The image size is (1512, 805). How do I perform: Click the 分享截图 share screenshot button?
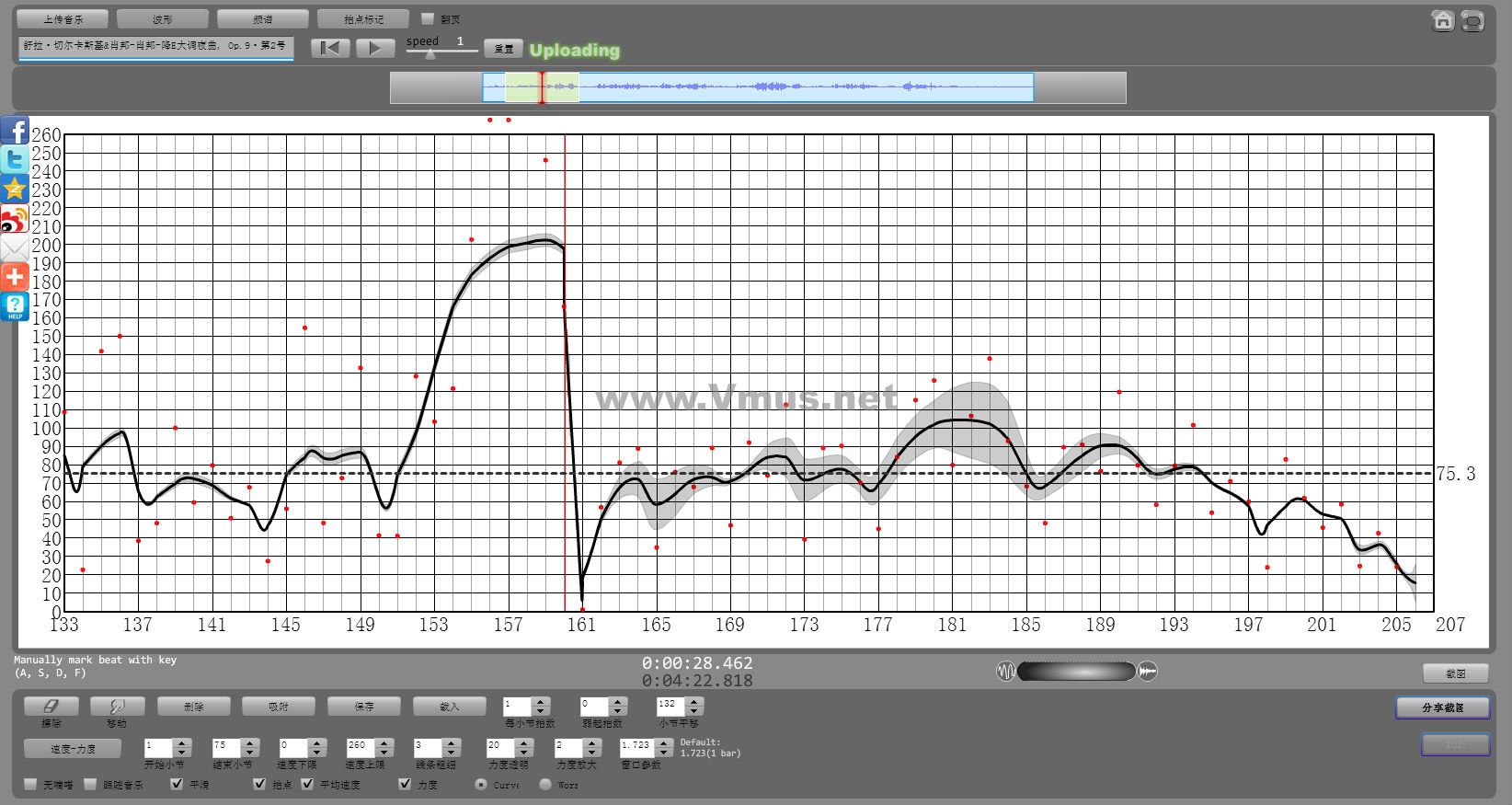(x=1442, y=707)
